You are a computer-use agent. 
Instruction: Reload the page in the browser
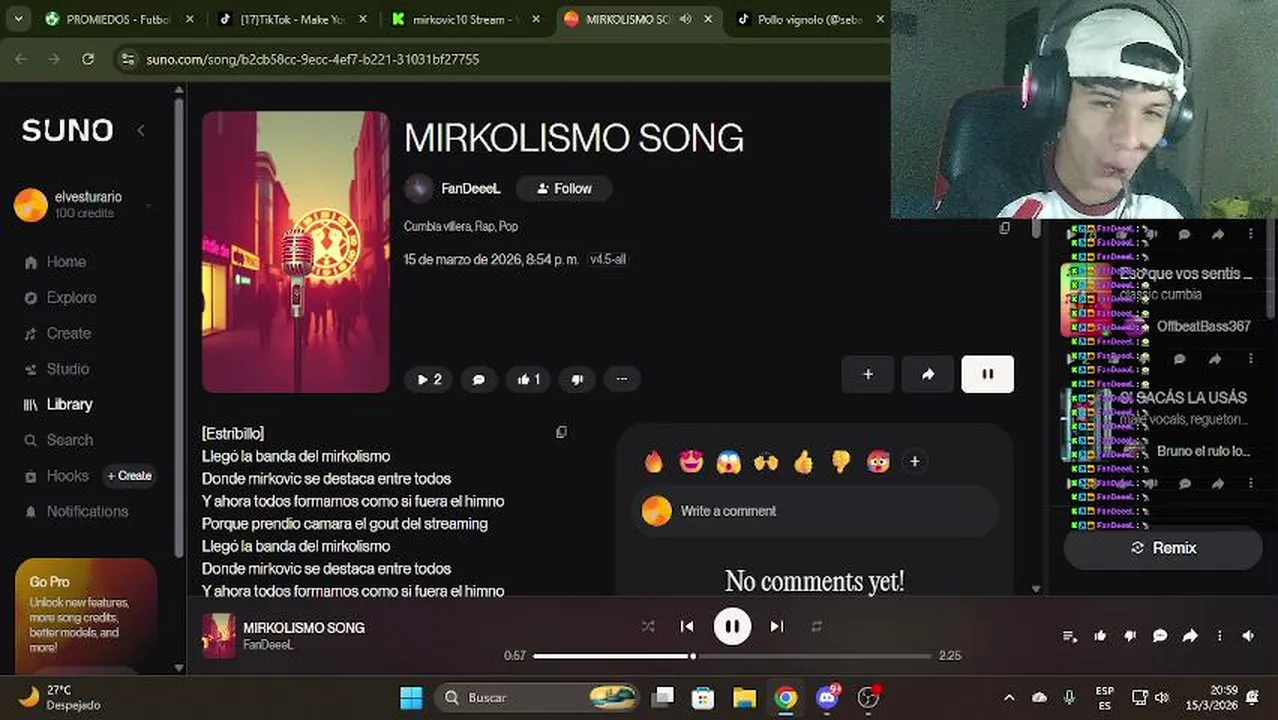pos(88,59)
